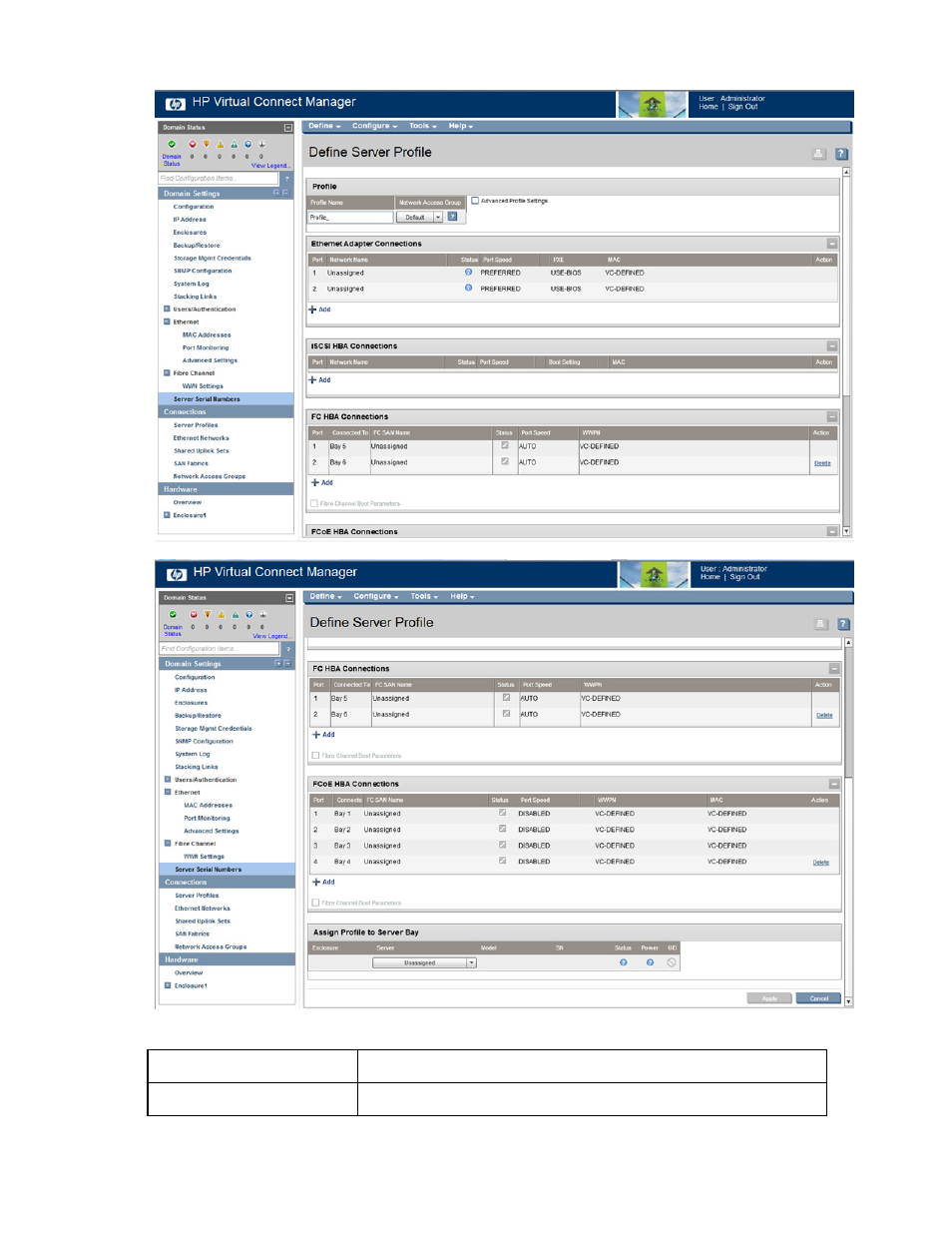This screenshot has height=1233, width=952.
Task: Click the print icon in the upper screenshot
Action: [x=819, y=154]
